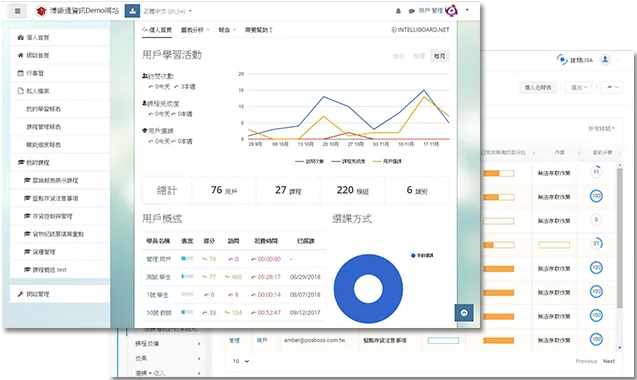
Task: Go to Previous page in back window
Action: 586,361
